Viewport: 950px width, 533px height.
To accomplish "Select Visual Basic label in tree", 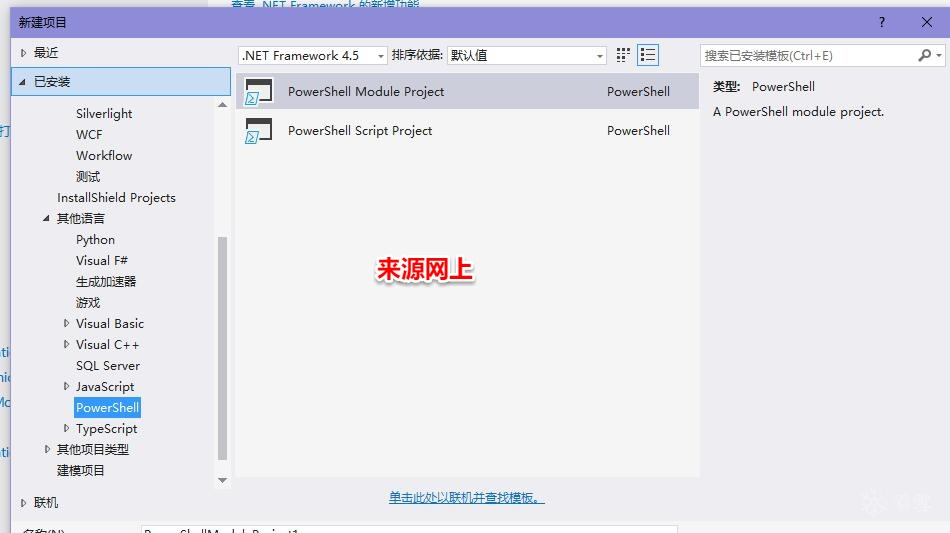I will click(110, 323).
